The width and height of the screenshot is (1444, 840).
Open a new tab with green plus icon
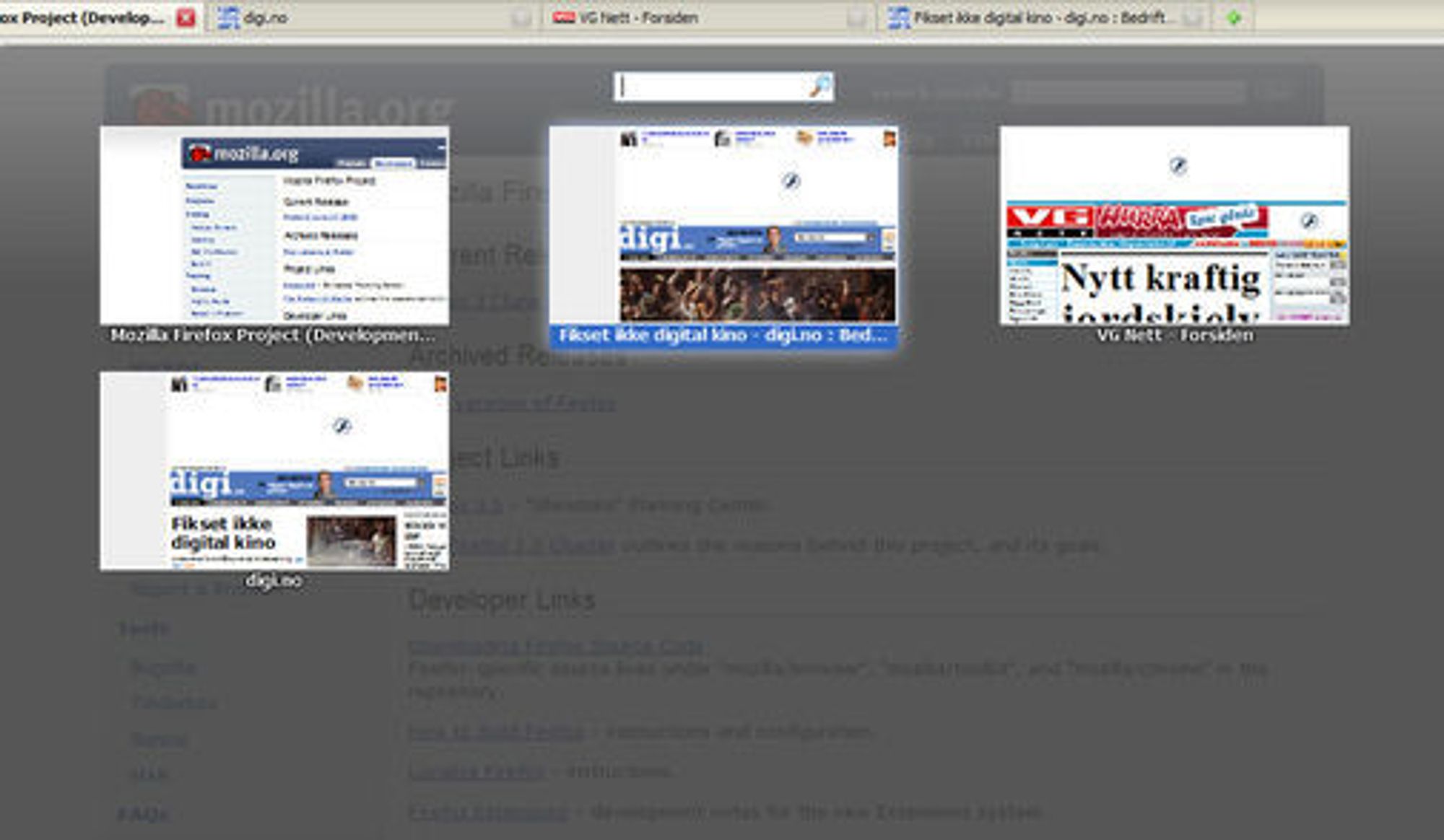[1234, 17]
